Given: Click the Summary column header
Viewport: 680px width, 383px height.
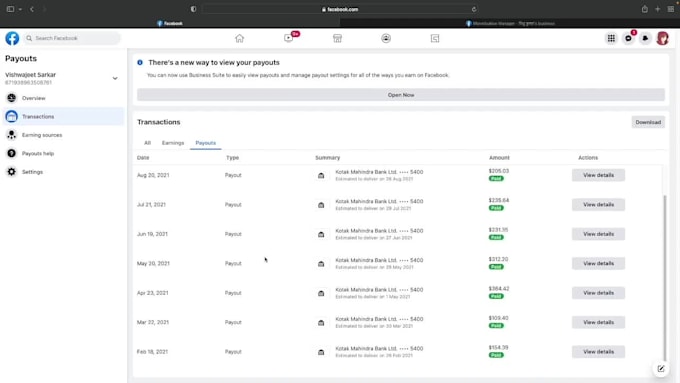Looking at the screenshot, I should pyautogui.click(x=327, y=157).
